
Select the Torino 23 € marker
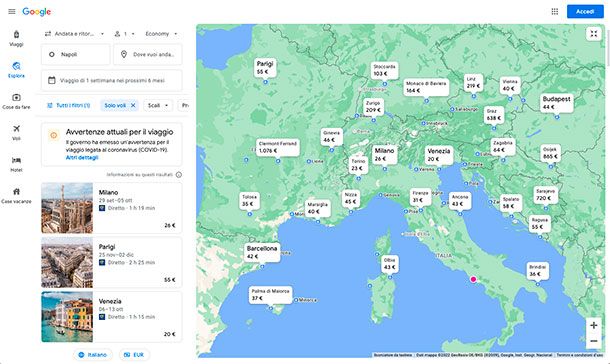click(358, 164)
